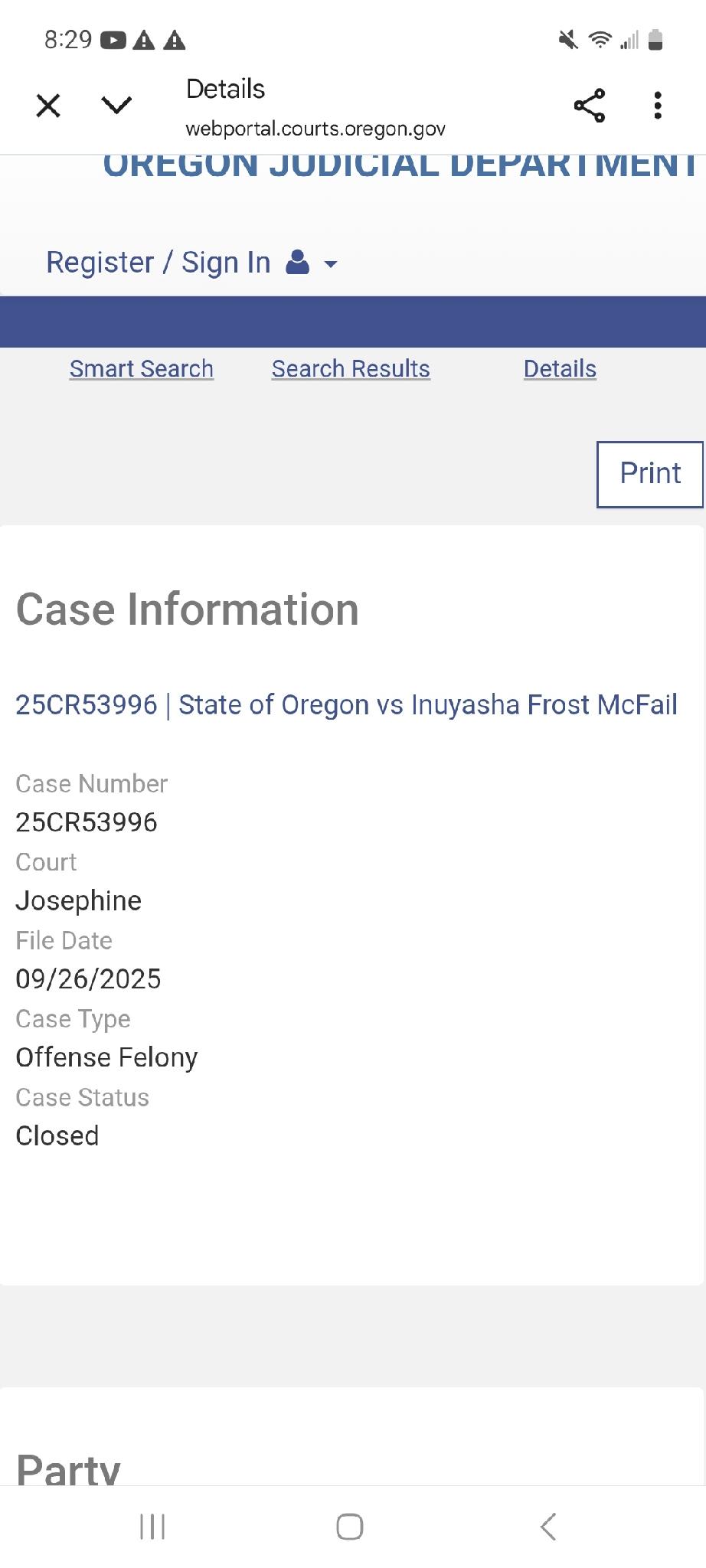The height and width of the screenshot is (1568, 706).
Task: Open case 25CR53996 State of Oregon link
Action: [x=346, y=705]
